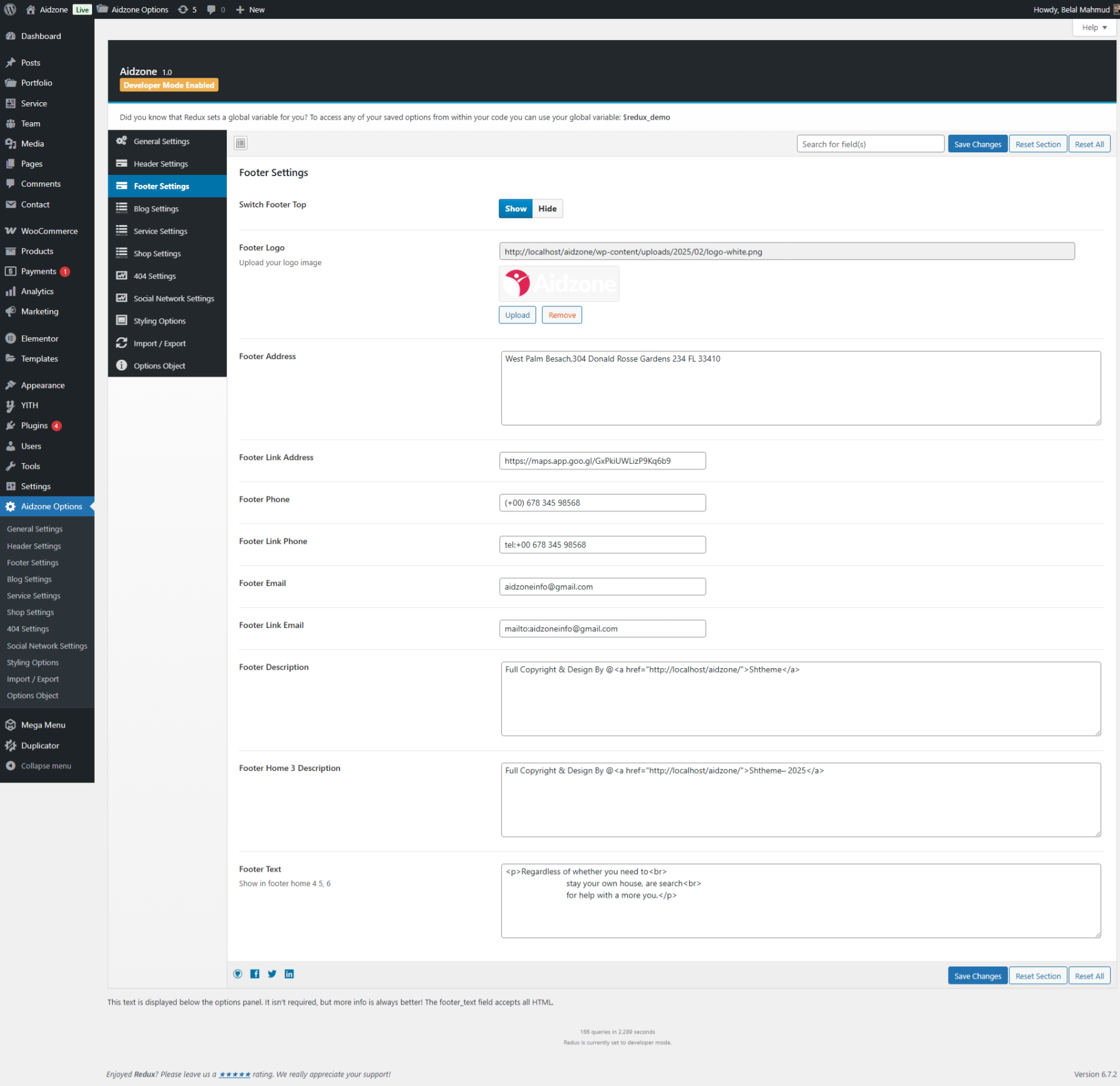Click the top Save Changes button
This screenshot has height=1086, width=1120.
click(x=977, y=144)
